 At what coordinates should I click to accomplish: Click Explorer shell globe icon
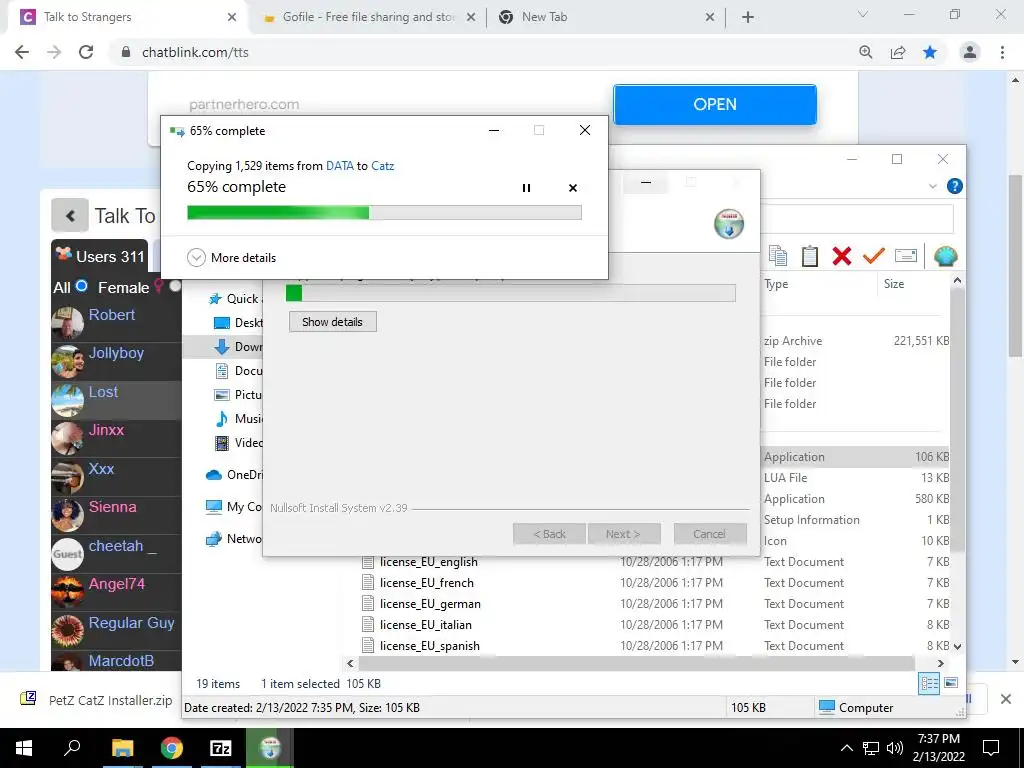coord(946,256)
